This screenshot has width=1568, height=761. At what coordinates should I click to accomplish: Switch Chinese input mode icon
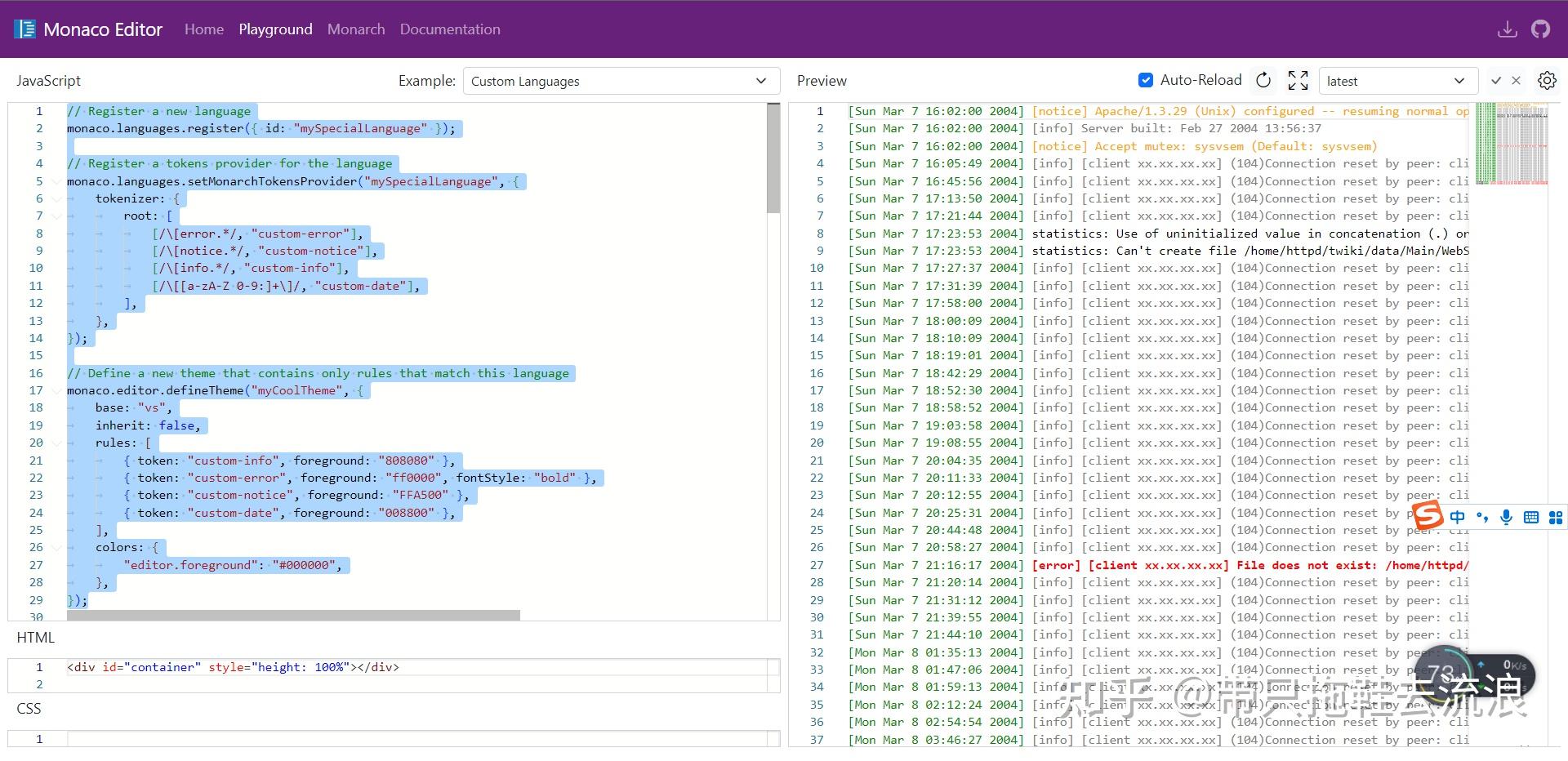click(x=1458, y=517)
